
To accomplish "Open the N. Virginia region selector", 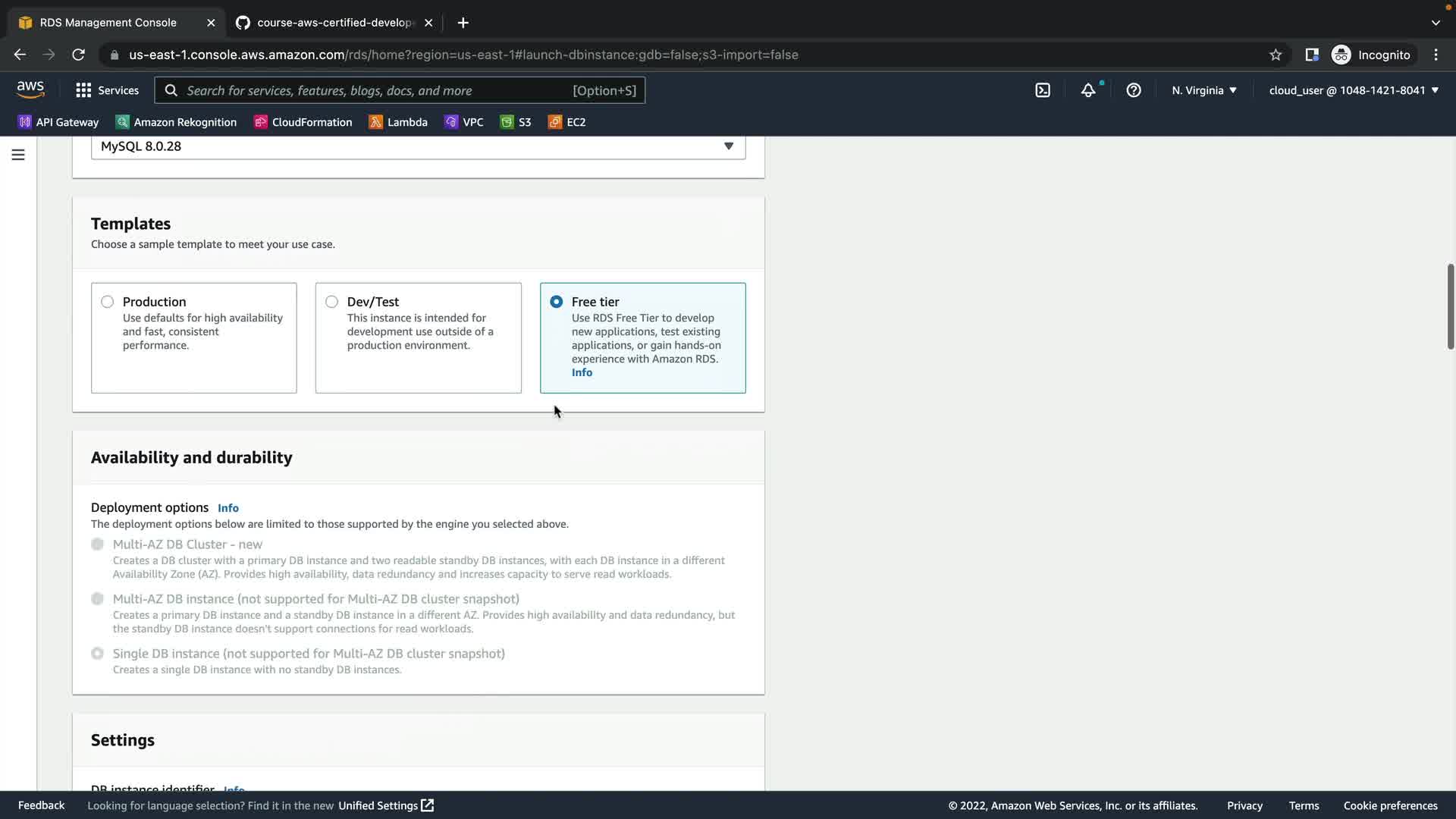I will pyautogui.click(x=1203, y=90).
